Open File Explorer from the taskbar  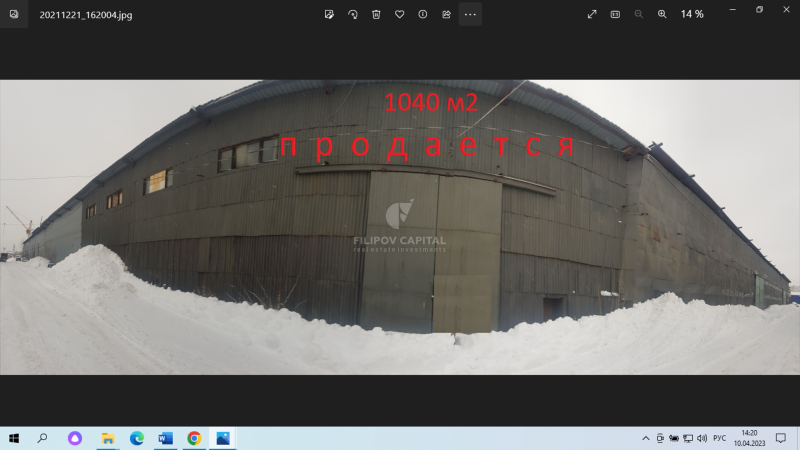108,438
